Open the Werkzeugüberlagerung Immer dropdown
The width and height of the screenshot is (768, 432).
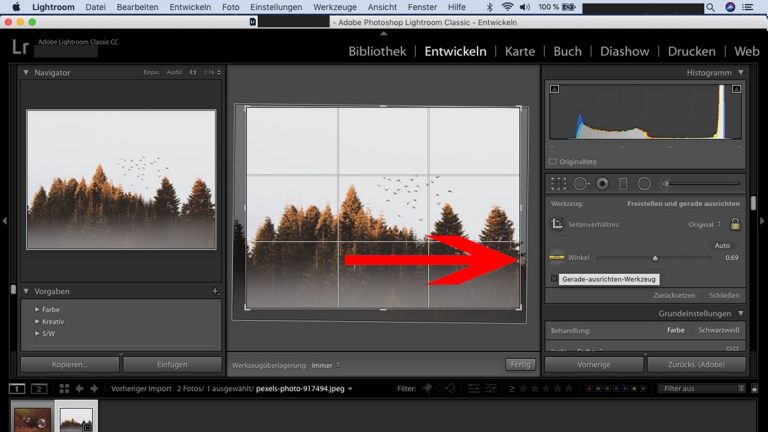tap(325, 365)
